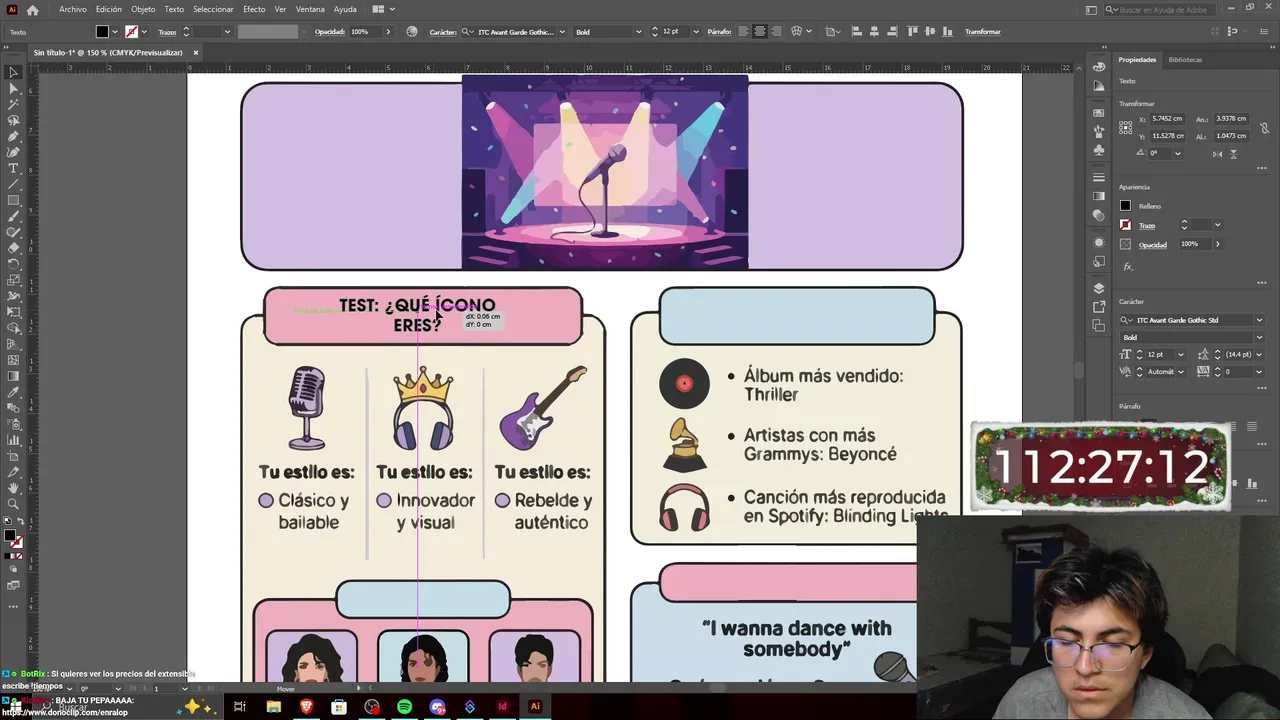Click Carácter link in control bar
Screen dimensions: 1280x720
(x=443, y=32)
